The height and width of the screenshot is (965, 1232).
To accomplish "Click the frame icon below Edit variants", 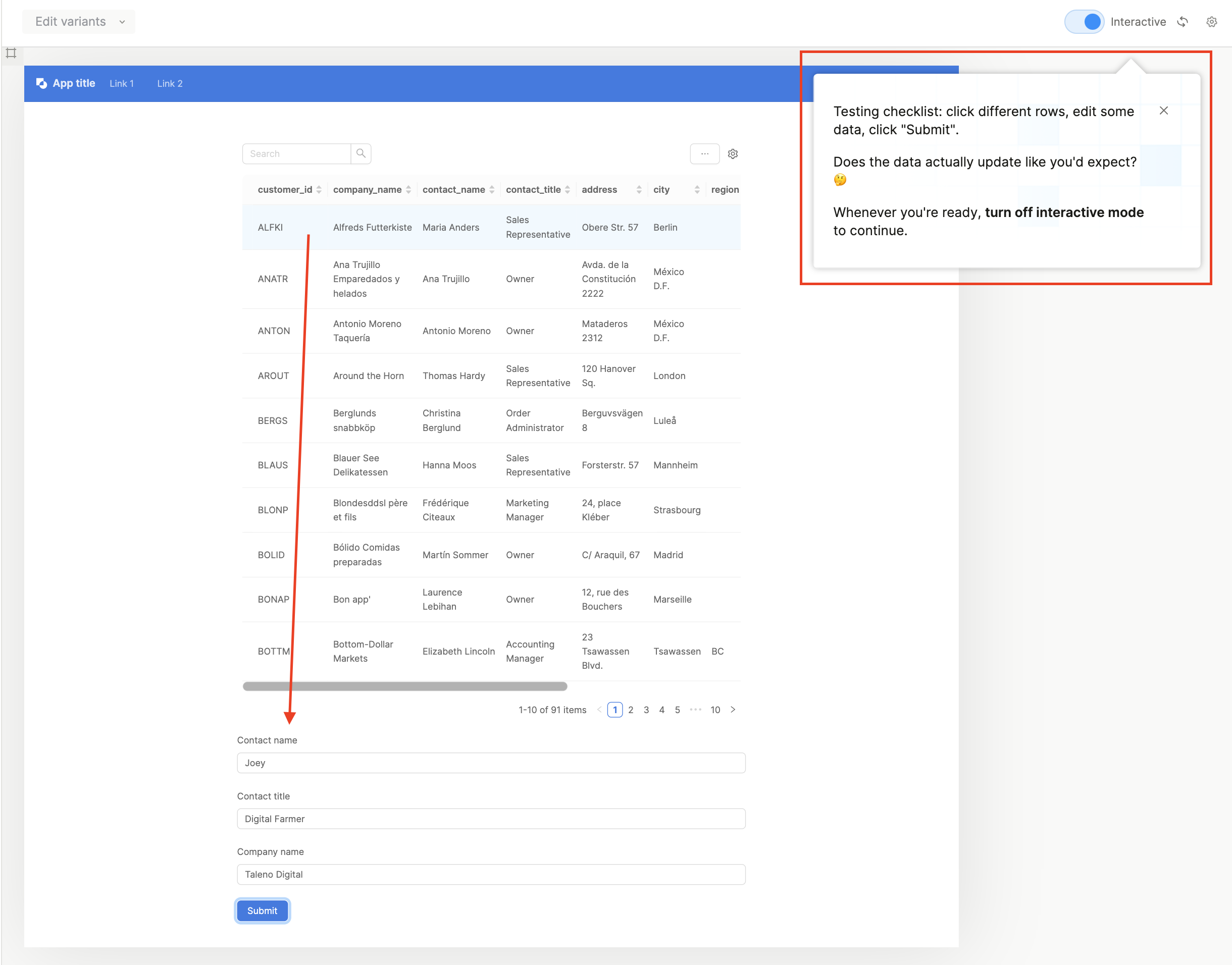I will pos(11,53).
